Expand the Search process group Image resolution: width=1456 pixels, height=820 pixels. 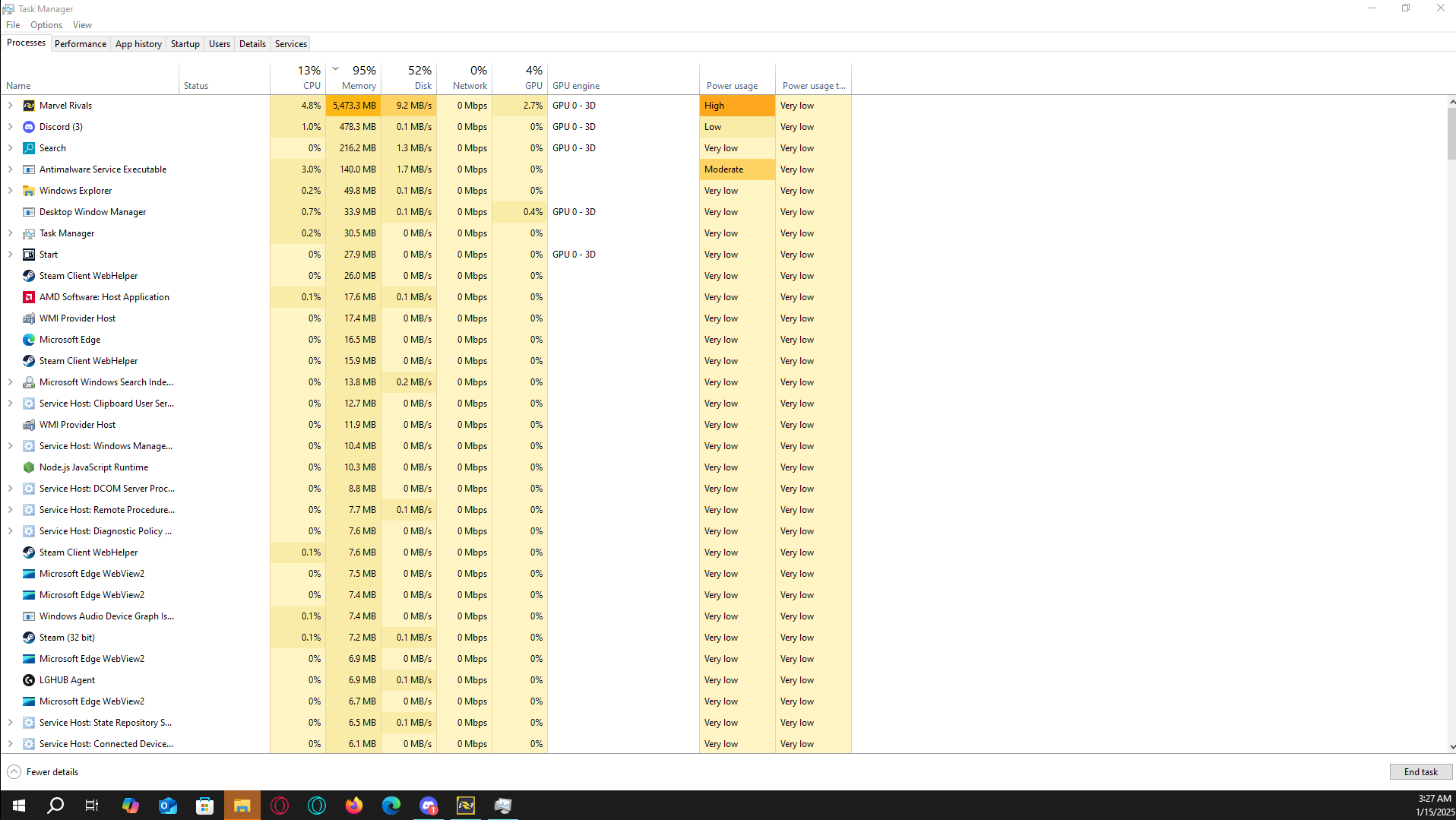(11, 148)
